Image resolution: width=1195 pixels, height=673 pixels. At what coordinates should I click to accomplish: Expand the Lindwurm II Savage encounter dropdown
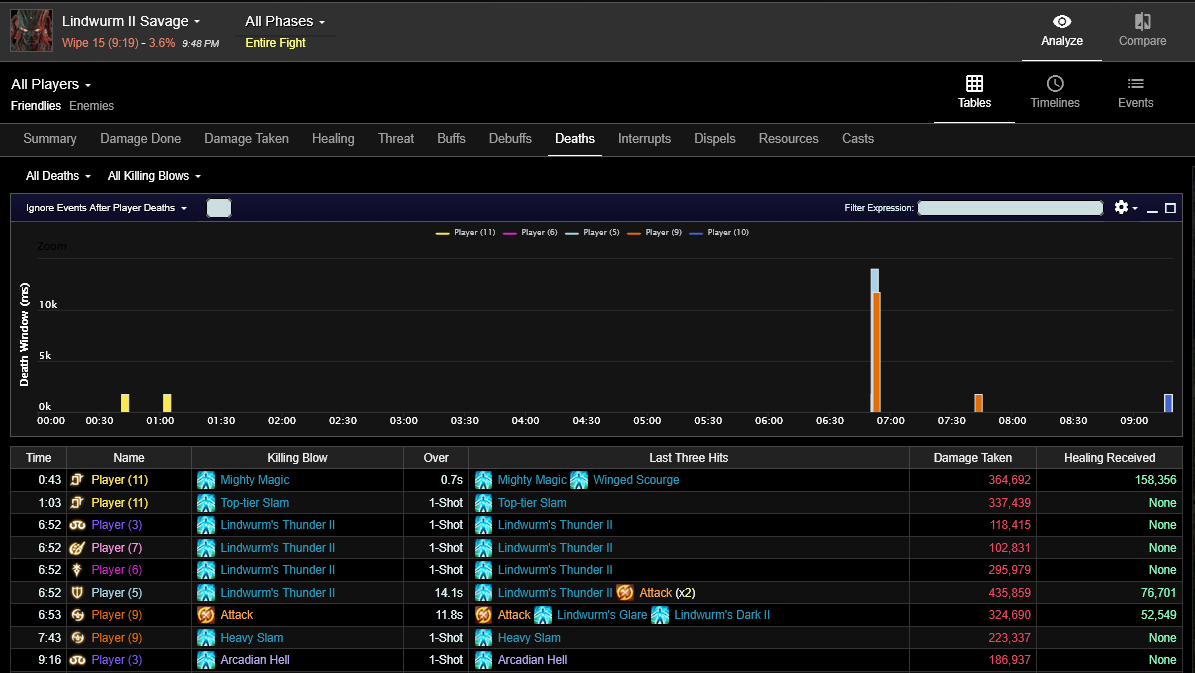coord(131,21)
